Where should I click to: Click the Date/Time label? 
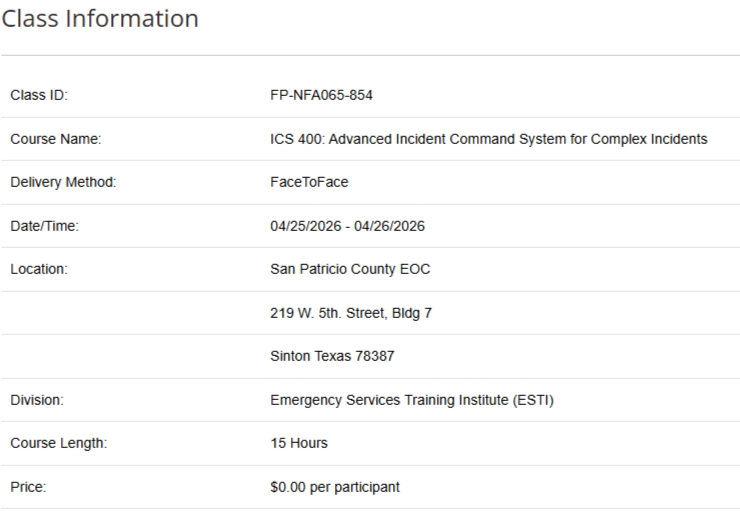tap(44, 226)
